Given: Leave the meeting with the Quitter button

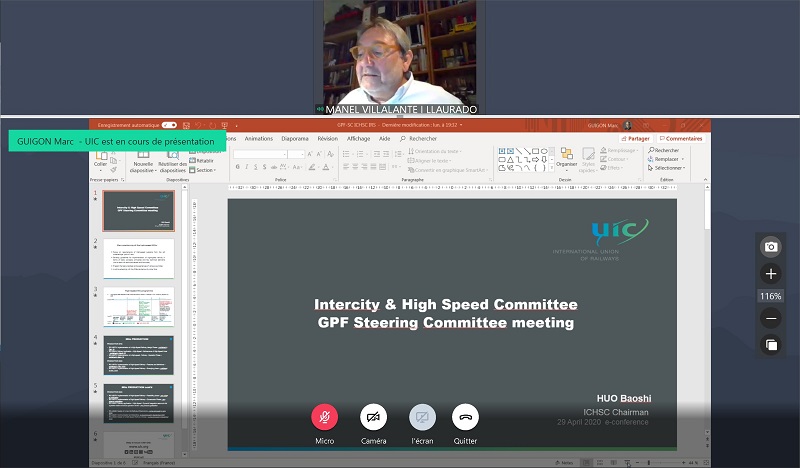Looking at the screenshot, I should (x=465, y=417).
